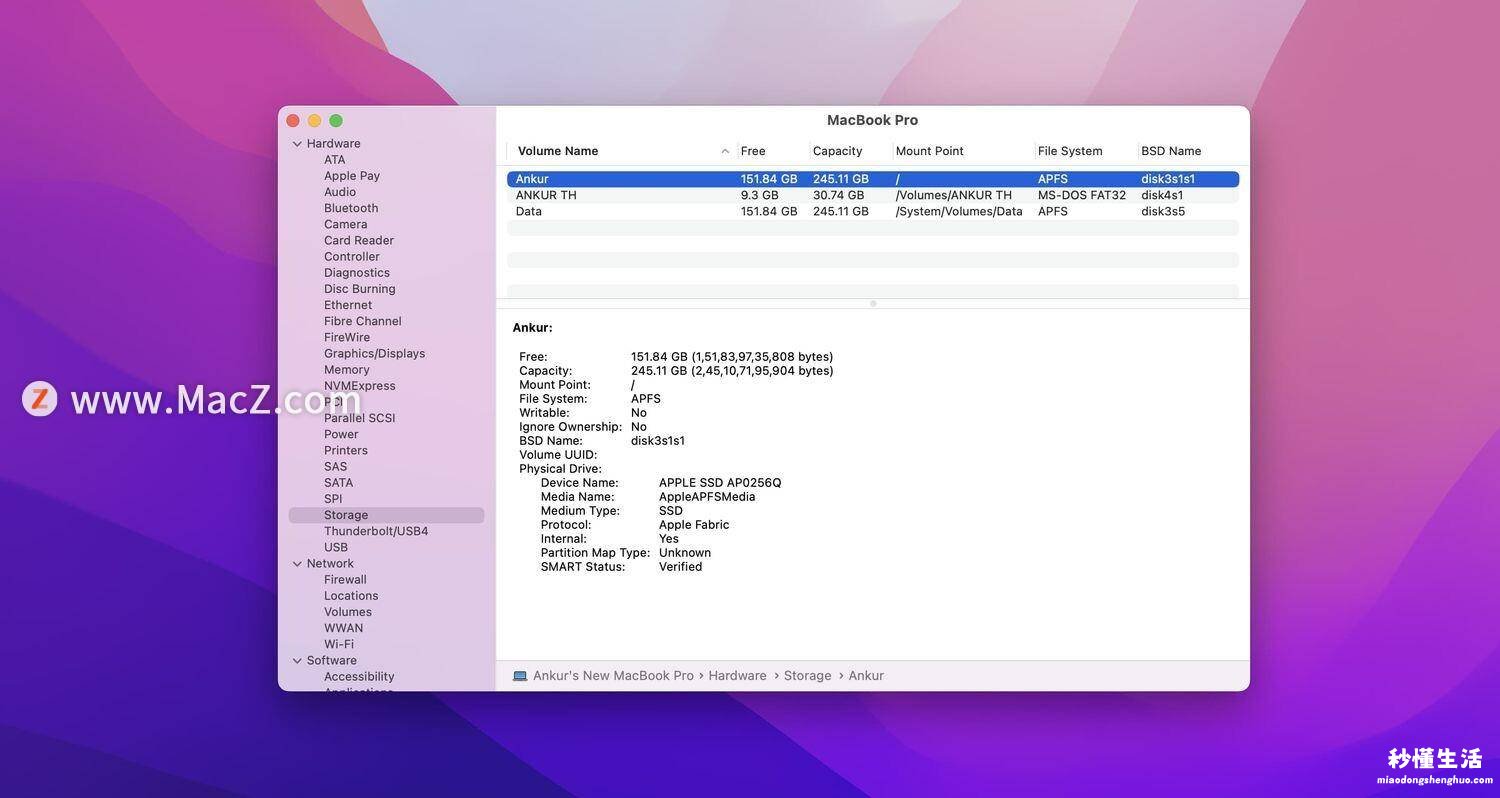
Task: Select Parallel SCSI in the sidebar
Action: coord(359,418)
